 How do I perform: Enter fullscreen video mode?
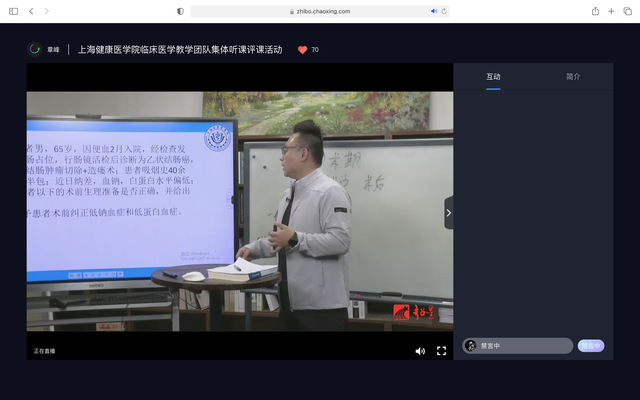441,351
